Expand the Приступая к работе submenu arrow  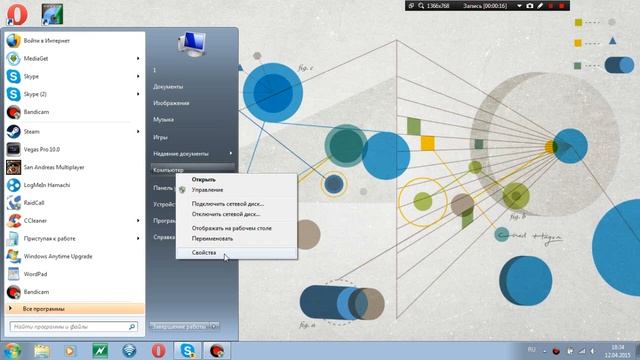click(138, 238)
